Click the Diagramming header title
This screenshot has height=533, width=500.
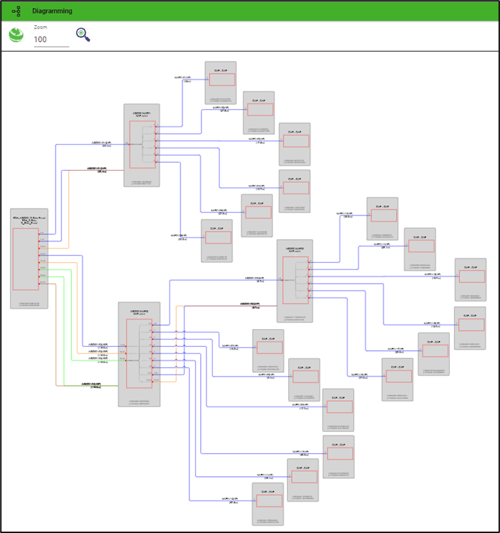pos(52,11)
